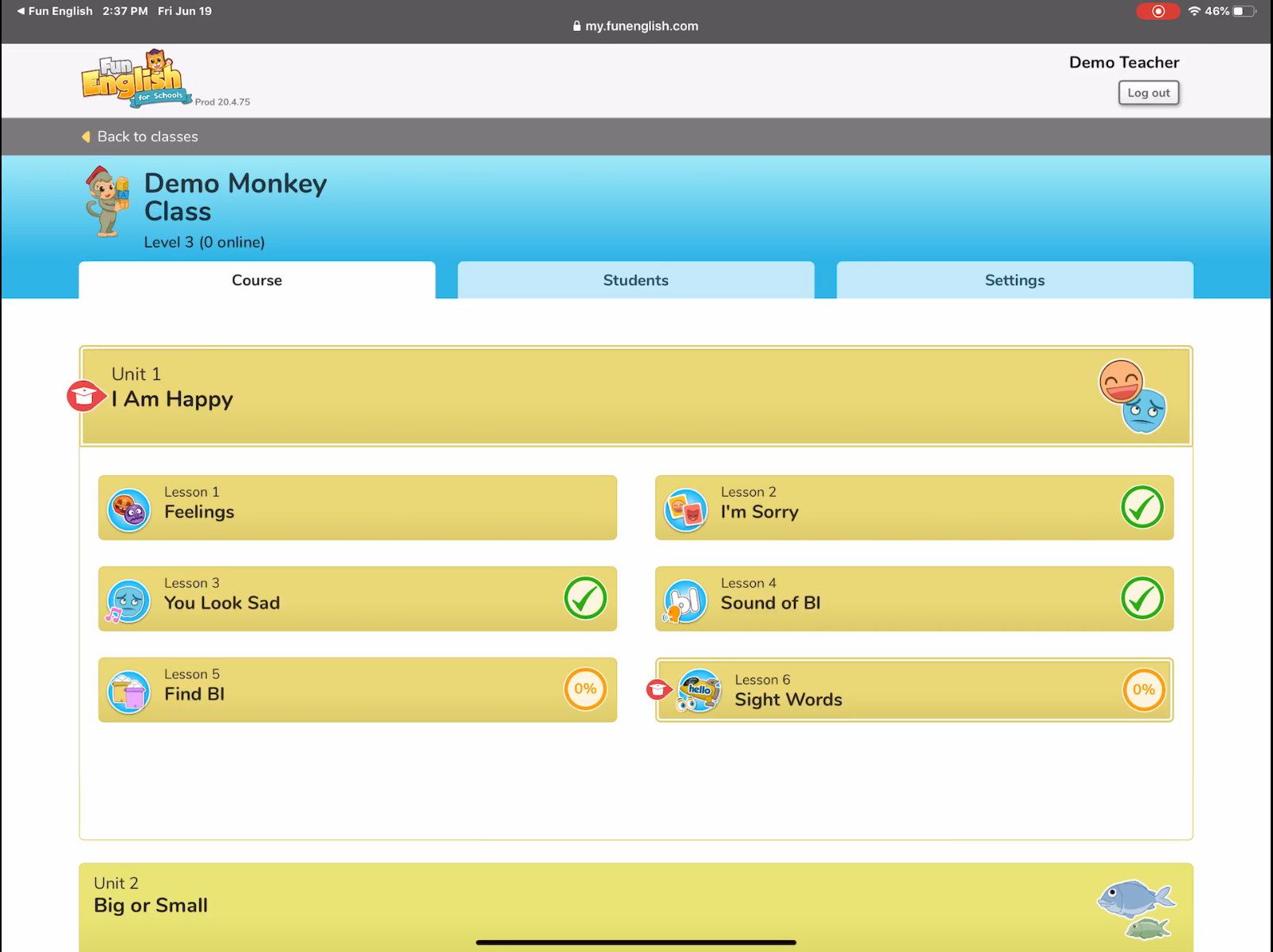Click the back arrow next to Back to classes
Viewport: 1273px width, 952px height.
point(86,136)
